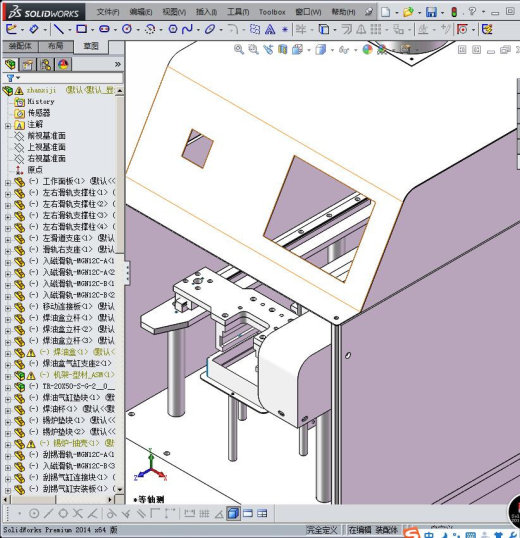
Task: Click the Save floppy icon
Action: pyautogui.click(x=431, y=12)
